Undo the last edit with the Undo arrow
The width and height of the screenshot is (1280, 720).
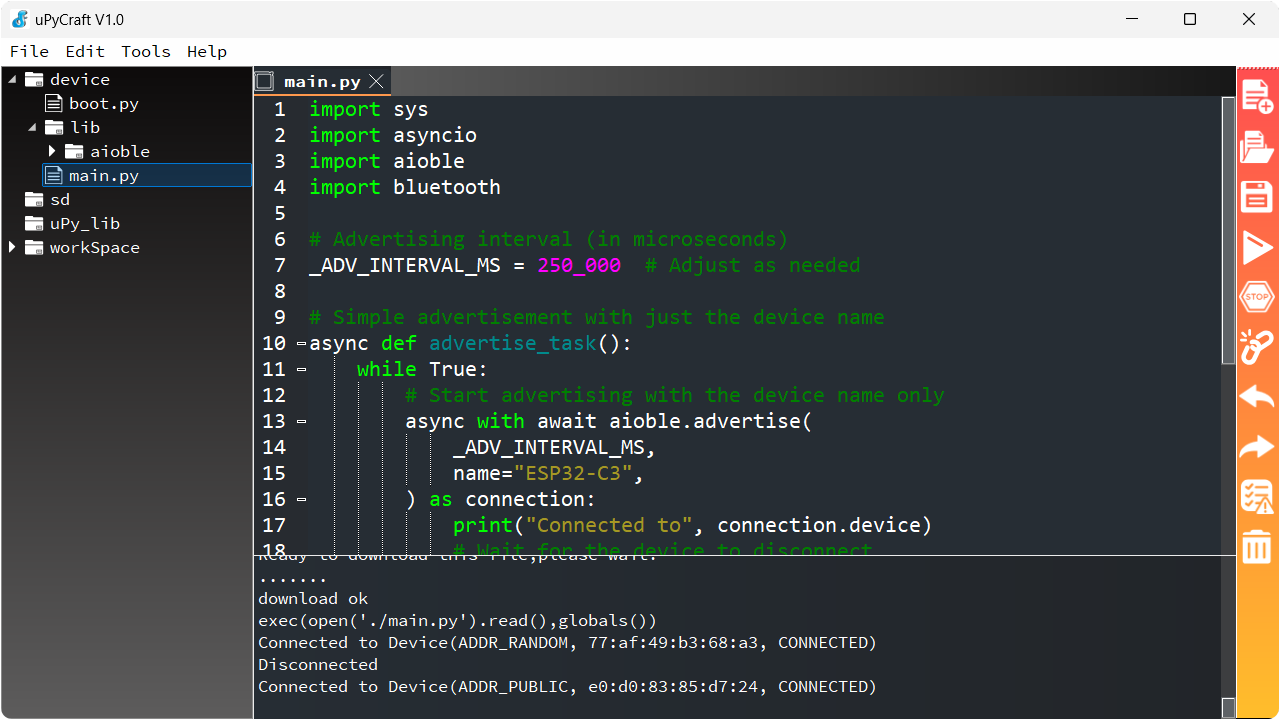click(1257, 397)
